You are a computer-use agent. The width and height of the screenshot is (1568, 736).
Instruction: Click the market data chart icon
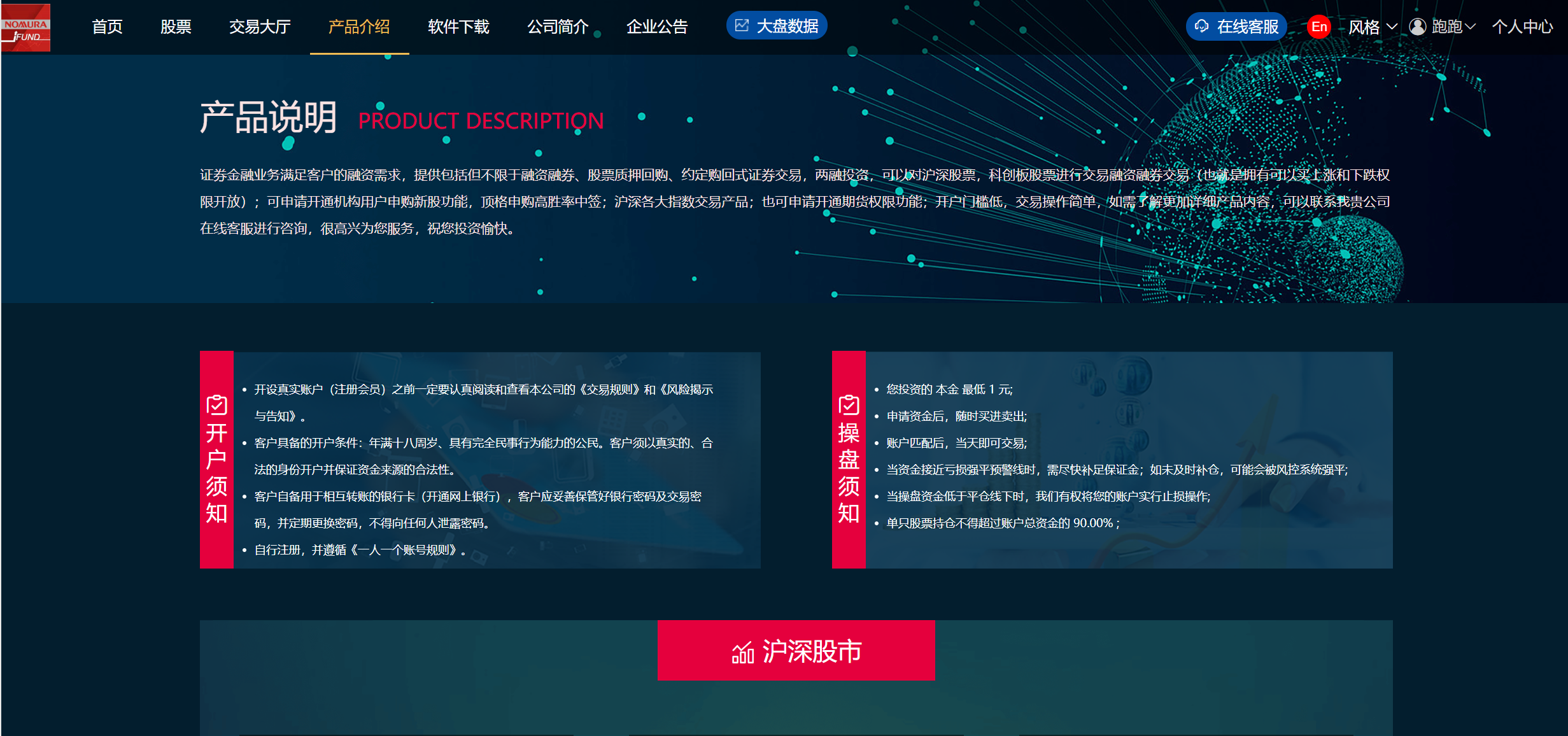click(742, 25)
